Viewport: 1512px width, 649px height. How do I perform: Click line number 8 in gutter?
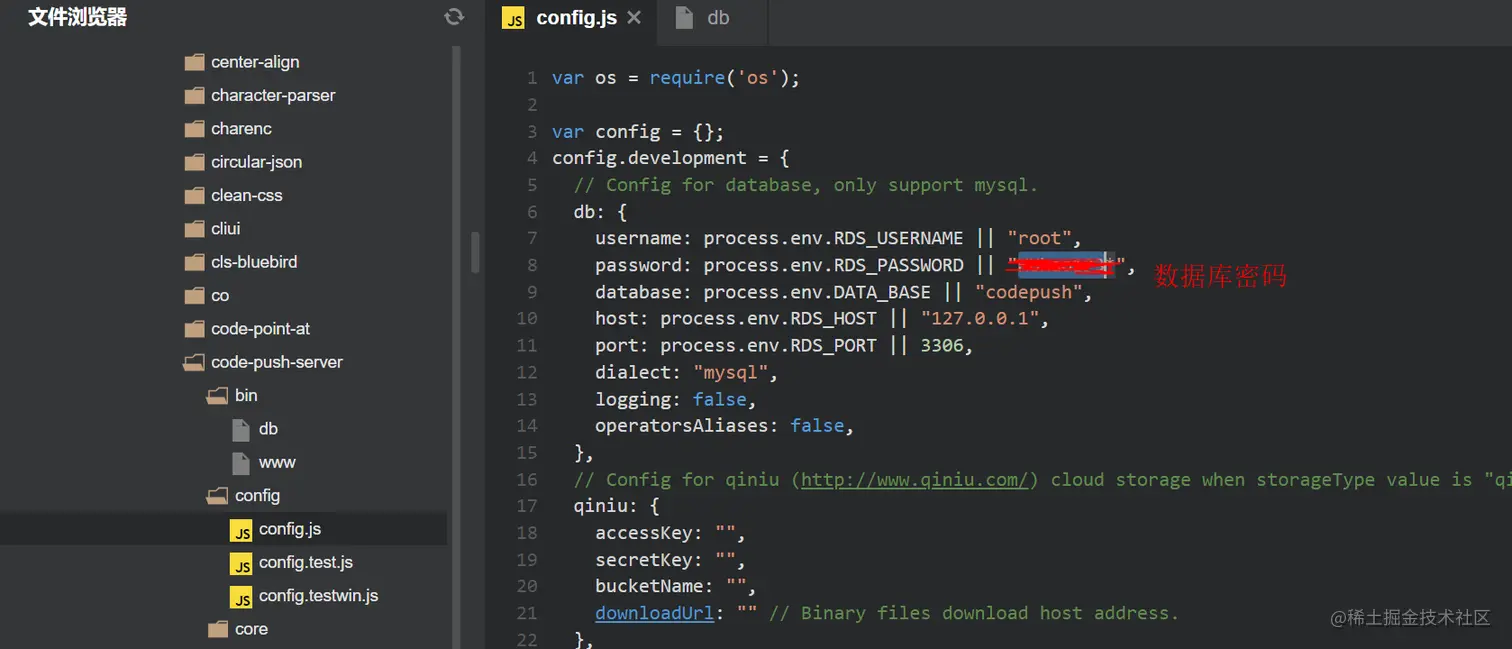[532, 265]
